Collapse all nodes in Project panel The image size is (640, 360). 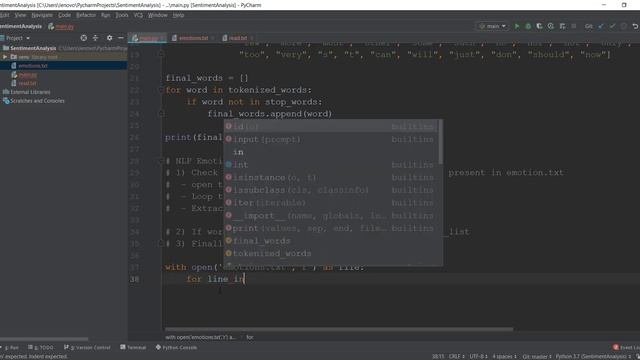point(96,38)
